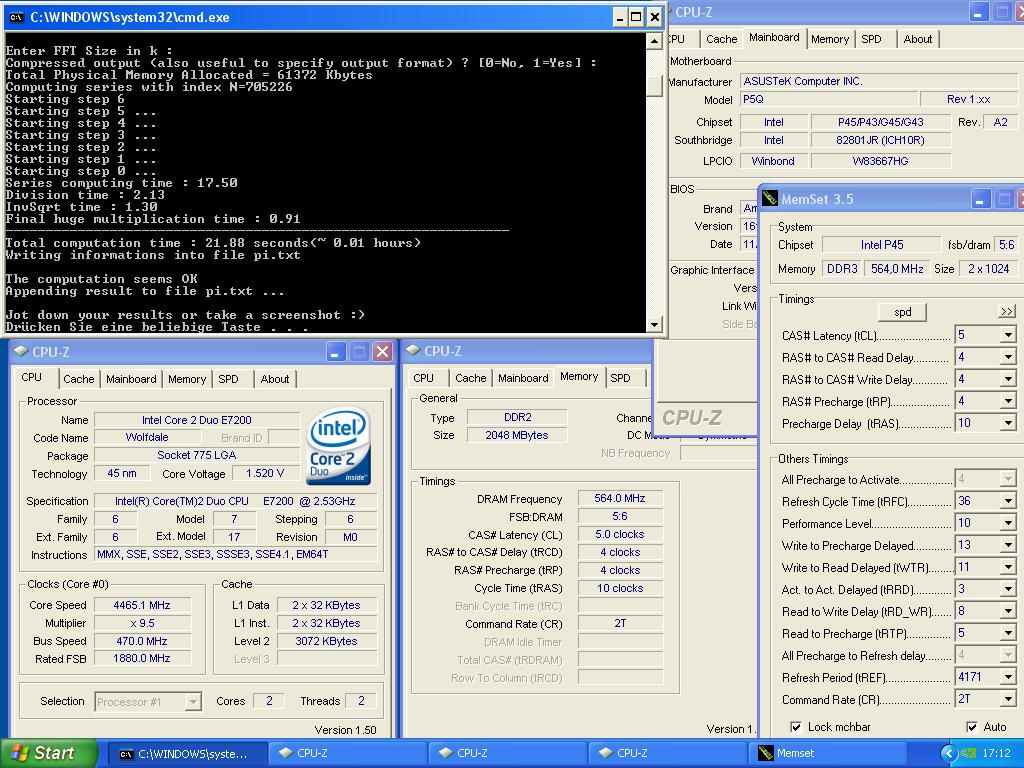Click the Memory CPU-Z window title icon
The height and width of the screenshot is (768, 1024).
[413, 351]
